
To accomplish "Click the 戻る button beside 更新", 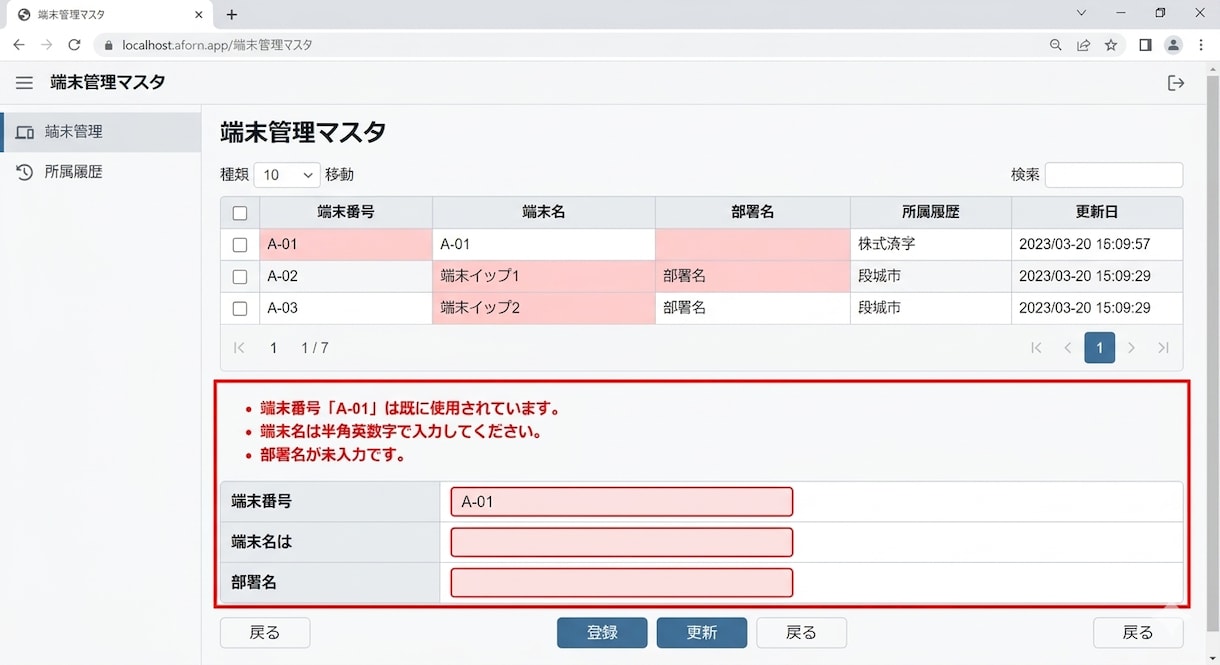I will pos(802,633).
